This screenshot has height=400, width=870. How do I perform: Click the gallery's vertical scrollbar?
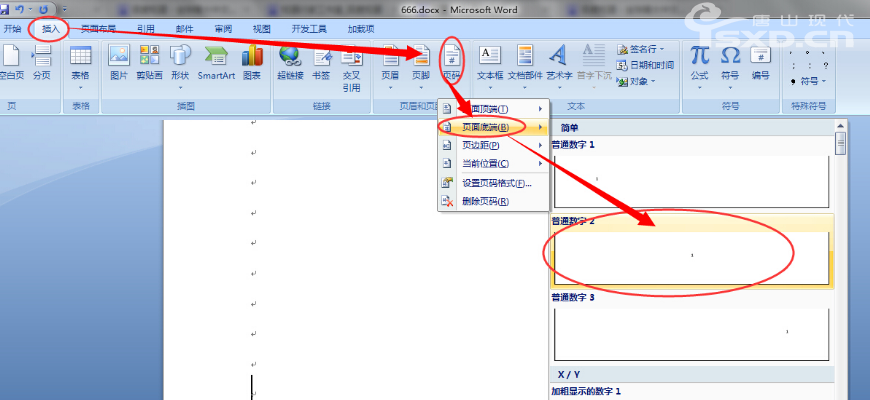(x=840, y=250)
